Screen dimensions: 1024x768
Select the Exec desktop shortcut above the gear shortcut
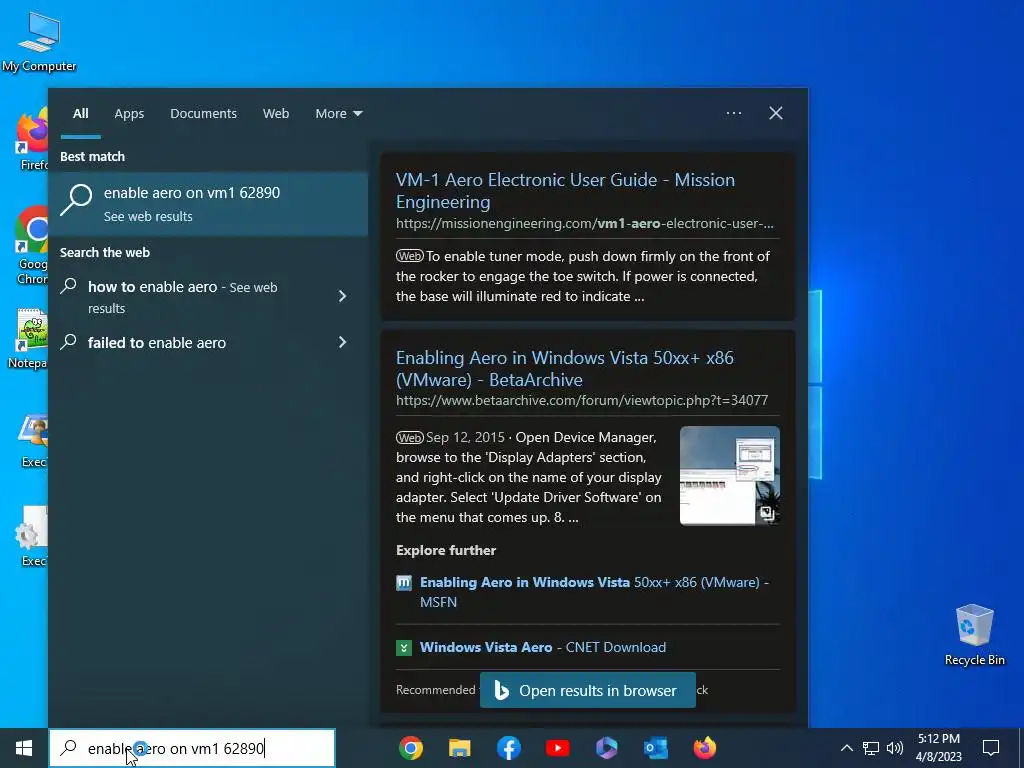click(33, 441)
